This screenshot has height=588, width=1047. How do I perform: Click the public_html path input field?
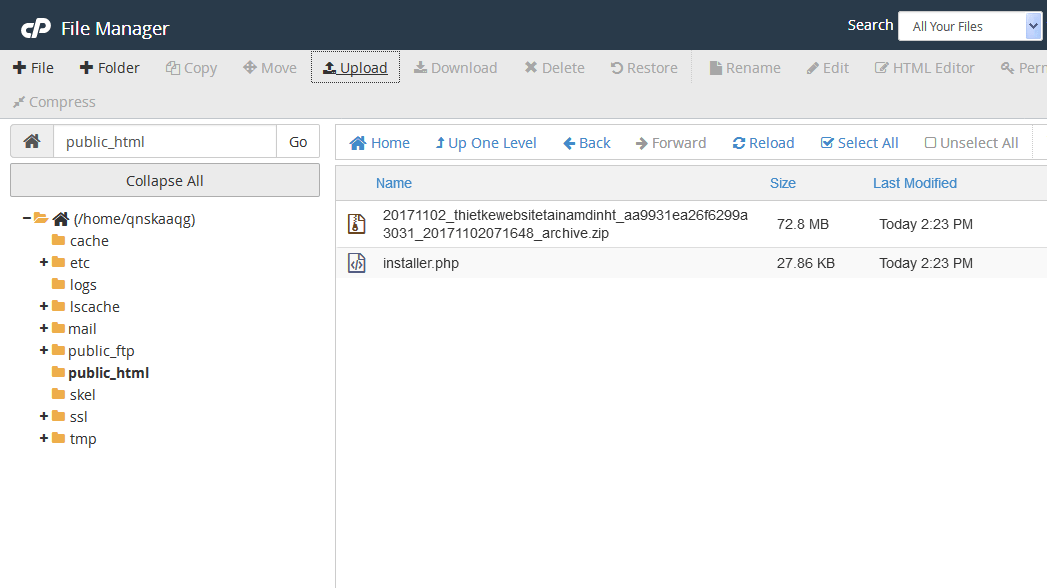tap(165, 142)
